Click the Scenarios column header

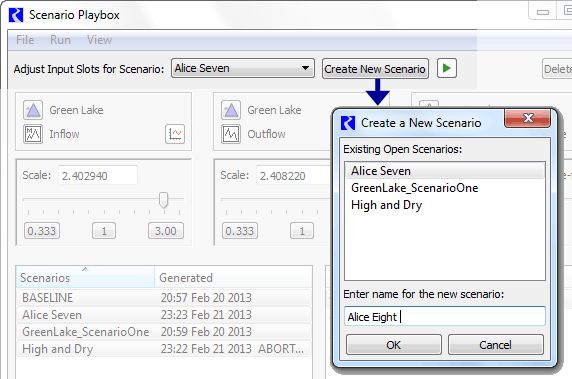tap(85, 277)
